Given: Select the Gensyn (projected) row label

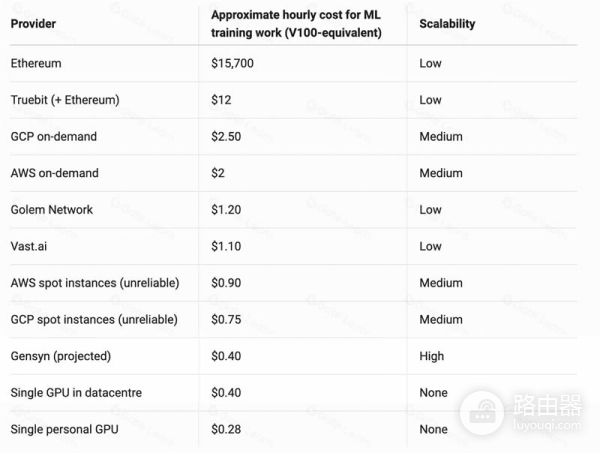Looking at the screenshot, I should [60, 356].
